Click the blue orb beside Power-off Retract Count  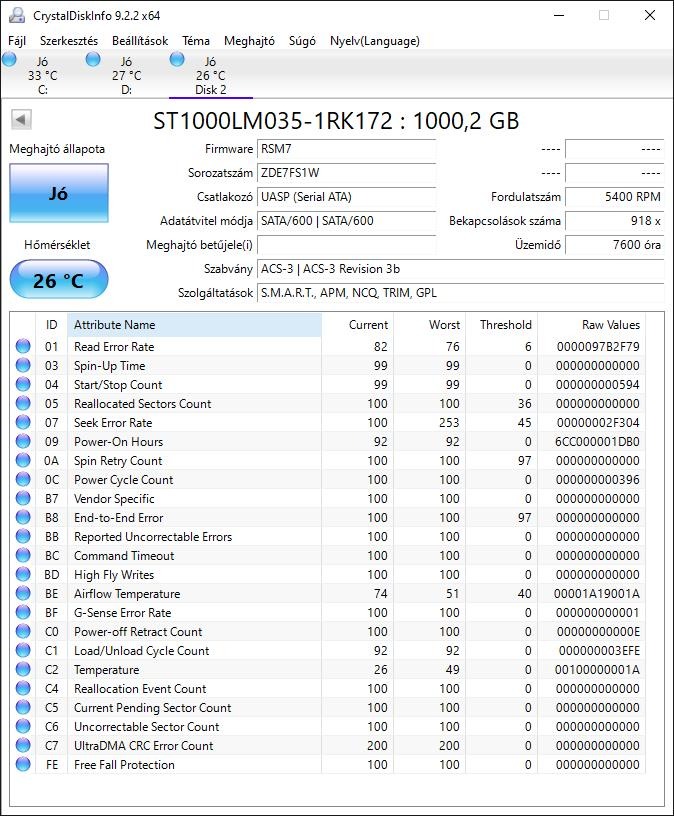click(23, 631)
